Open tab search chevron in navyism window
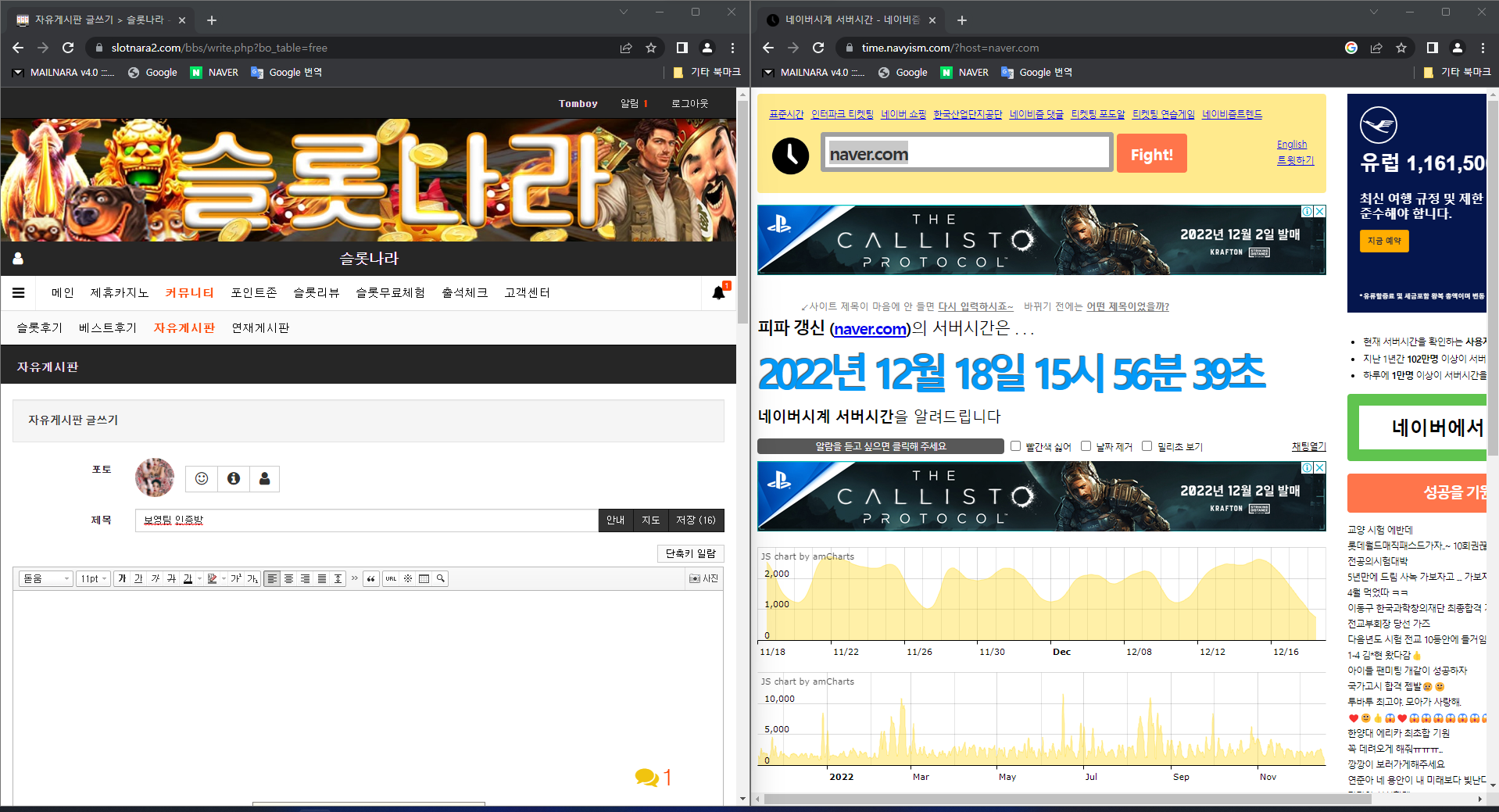The width and height of the screenshot is (1499, 812). (1373, 12)
